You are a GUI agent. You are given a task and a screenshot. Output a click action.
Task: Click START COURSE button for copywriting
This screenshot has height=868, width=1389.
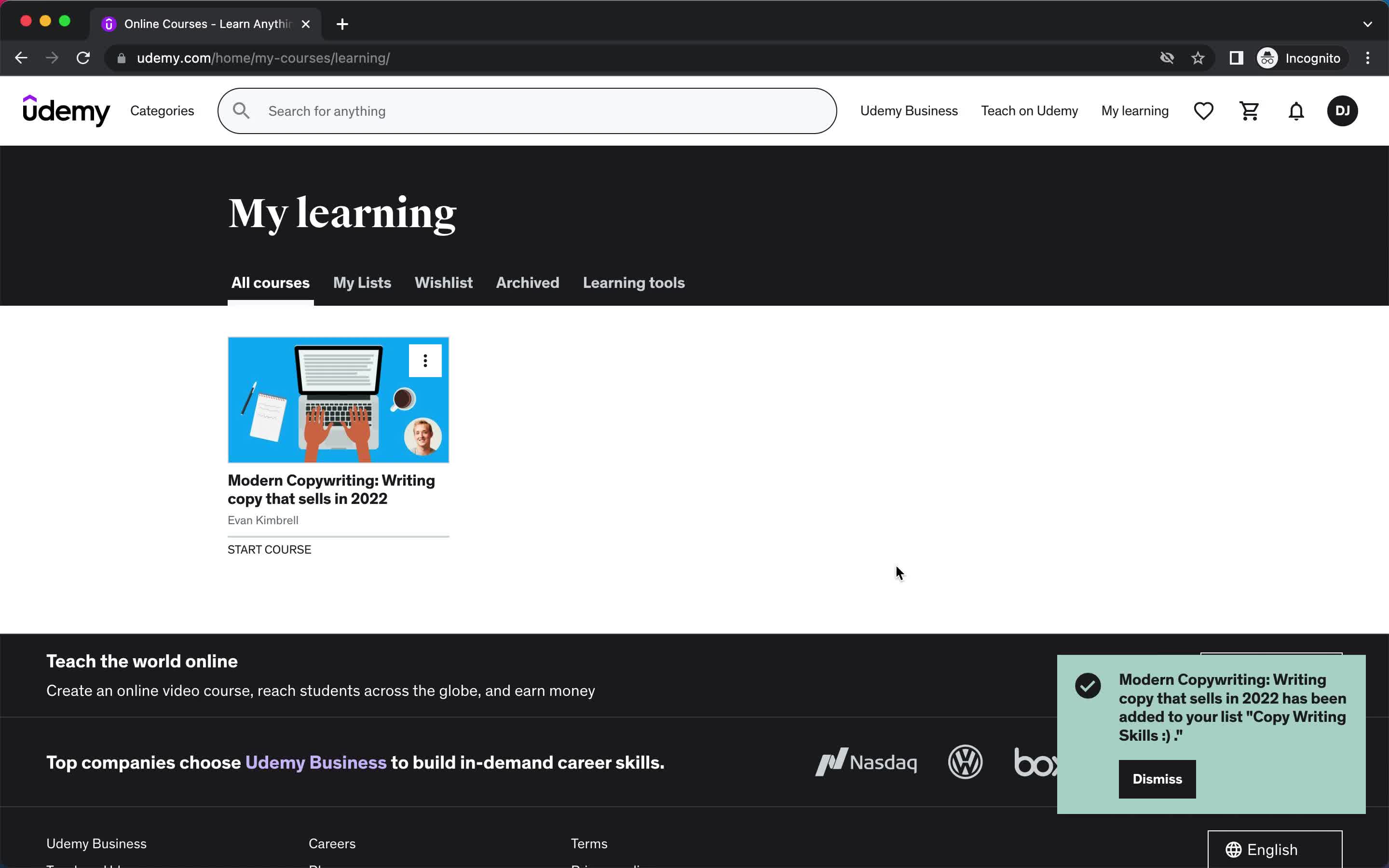point(268,549)
